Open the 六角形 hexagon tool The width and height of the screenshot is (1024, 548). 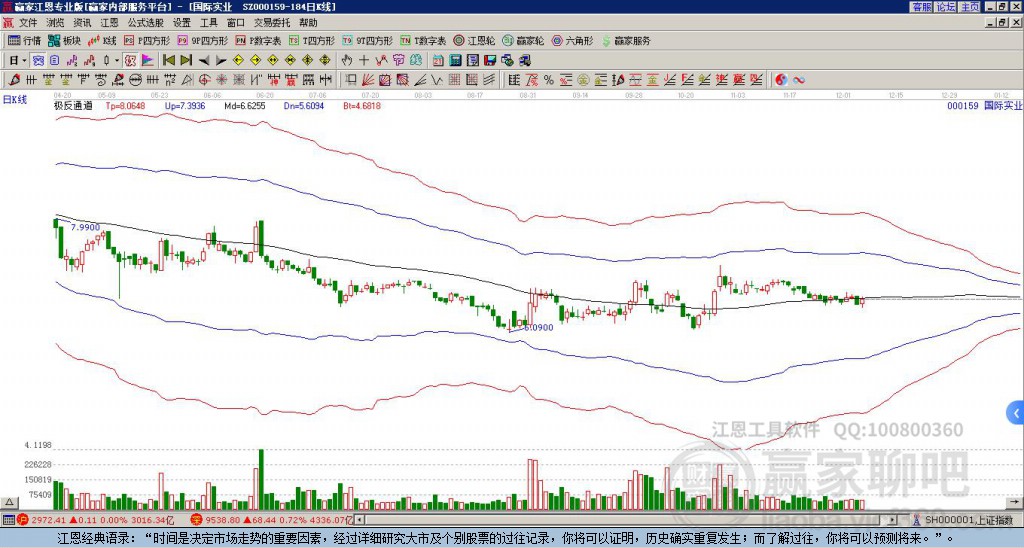tap(572, 41)
